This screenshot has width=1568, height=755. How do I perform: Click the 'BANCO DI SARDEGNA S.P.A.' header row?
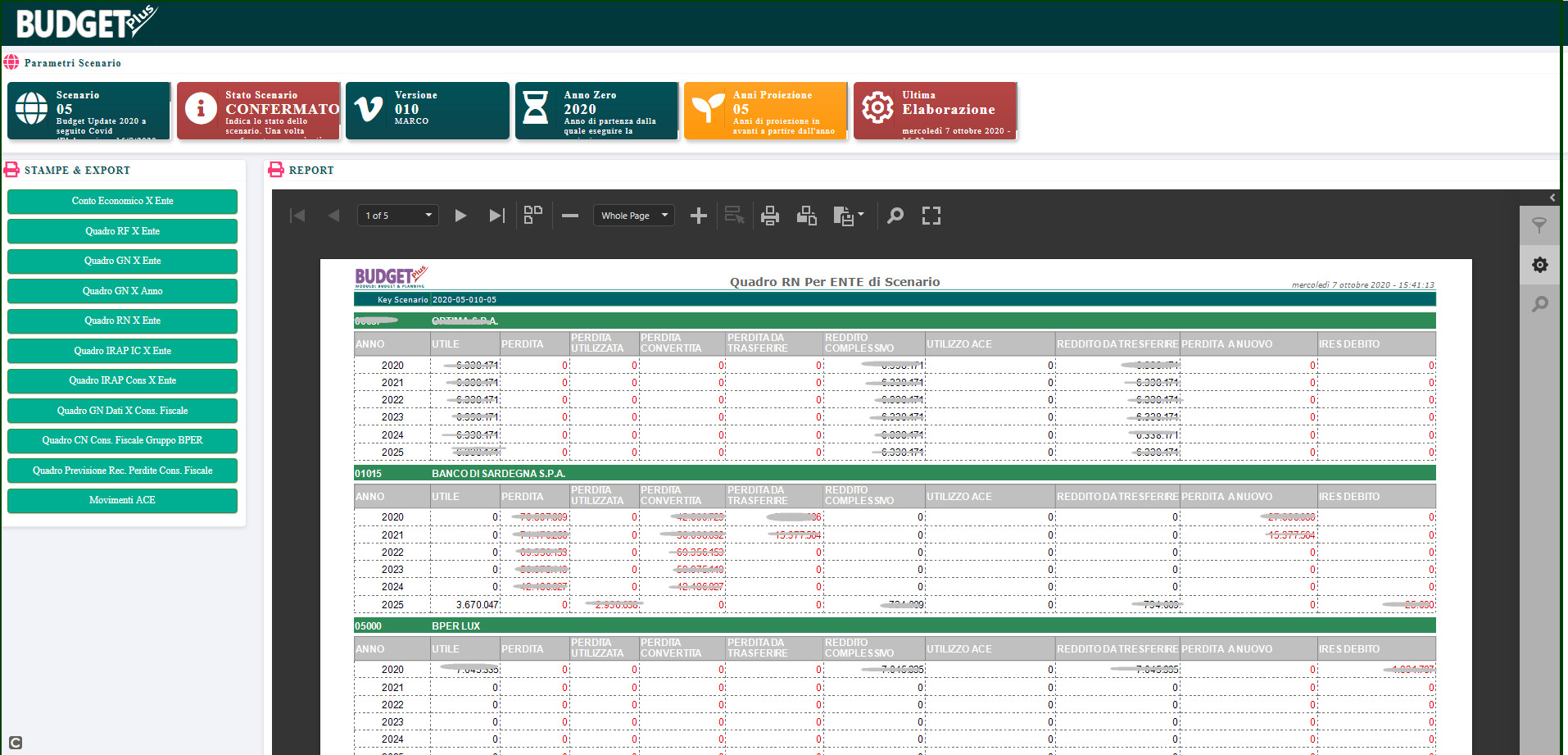[895, 473]
